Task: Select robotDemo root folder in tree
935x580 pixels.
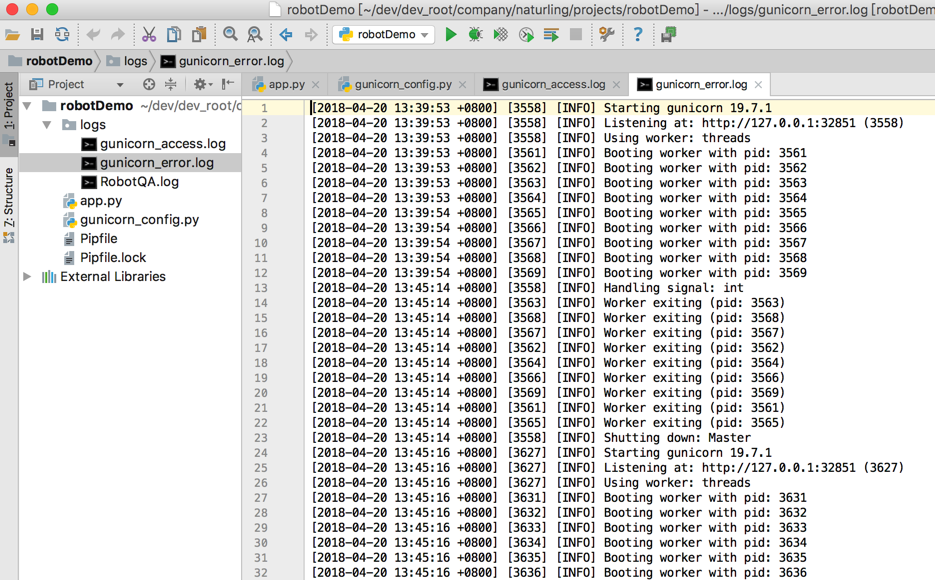Action: [x=95, y=106]
